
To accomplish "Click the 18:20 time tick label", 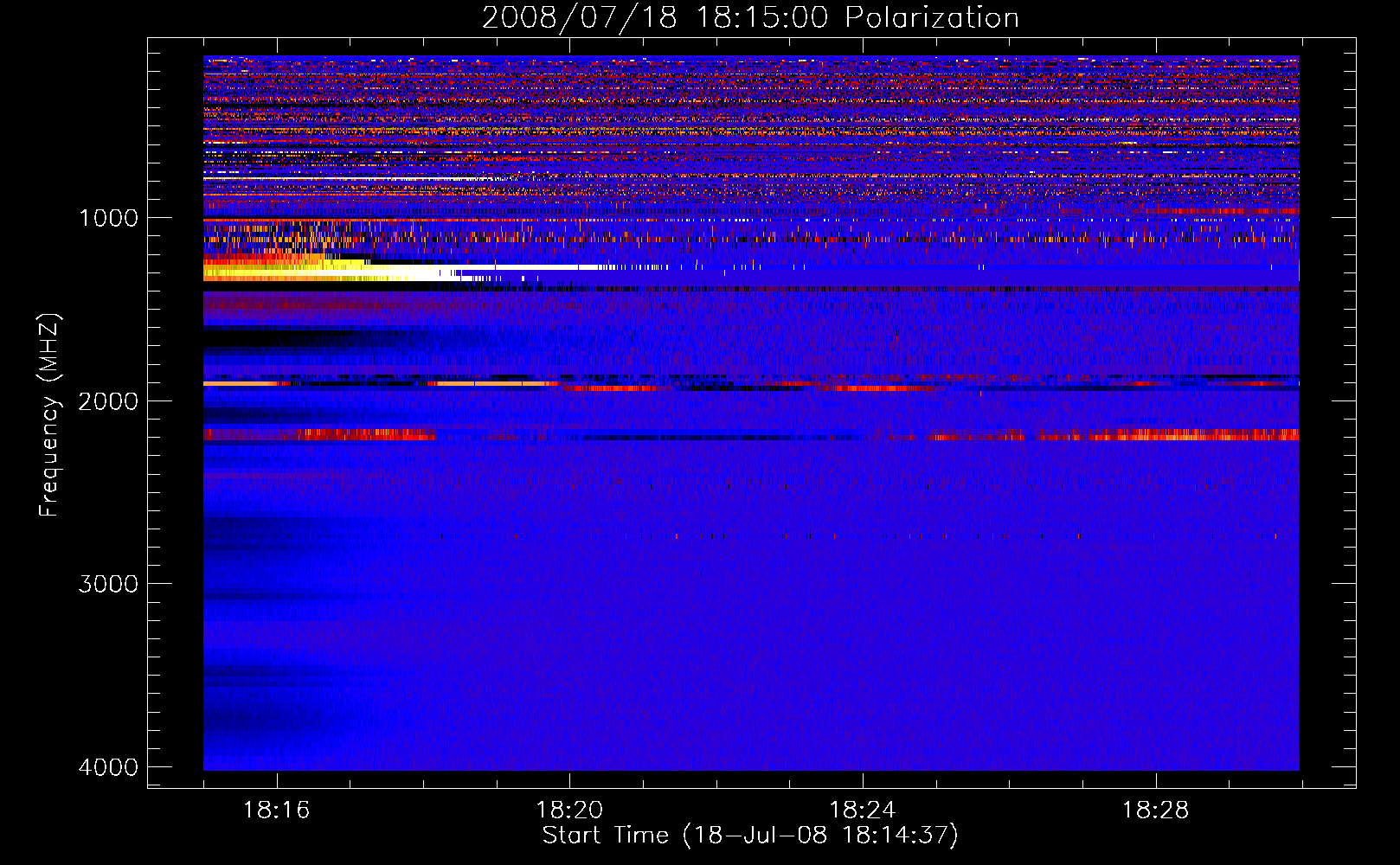I will click(569, 810).
